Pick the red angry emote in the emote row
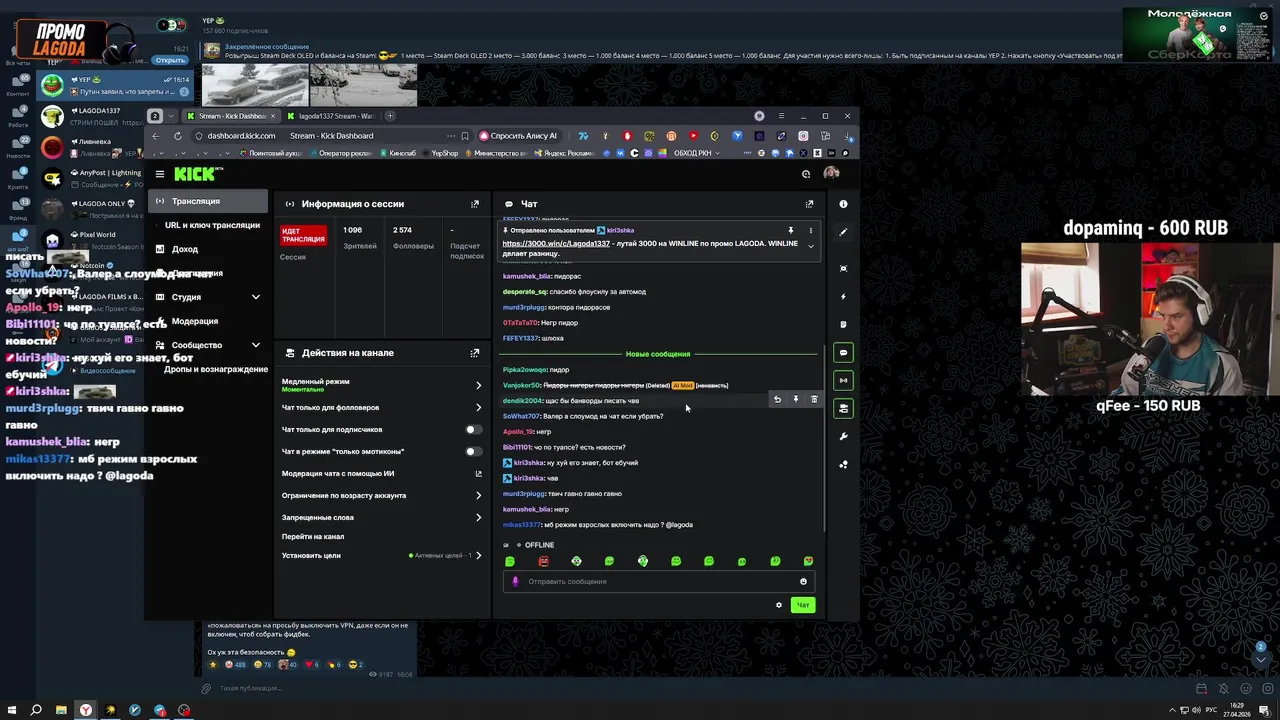The width and height of the screenshot is (1280, 720). tap(543, 561)
